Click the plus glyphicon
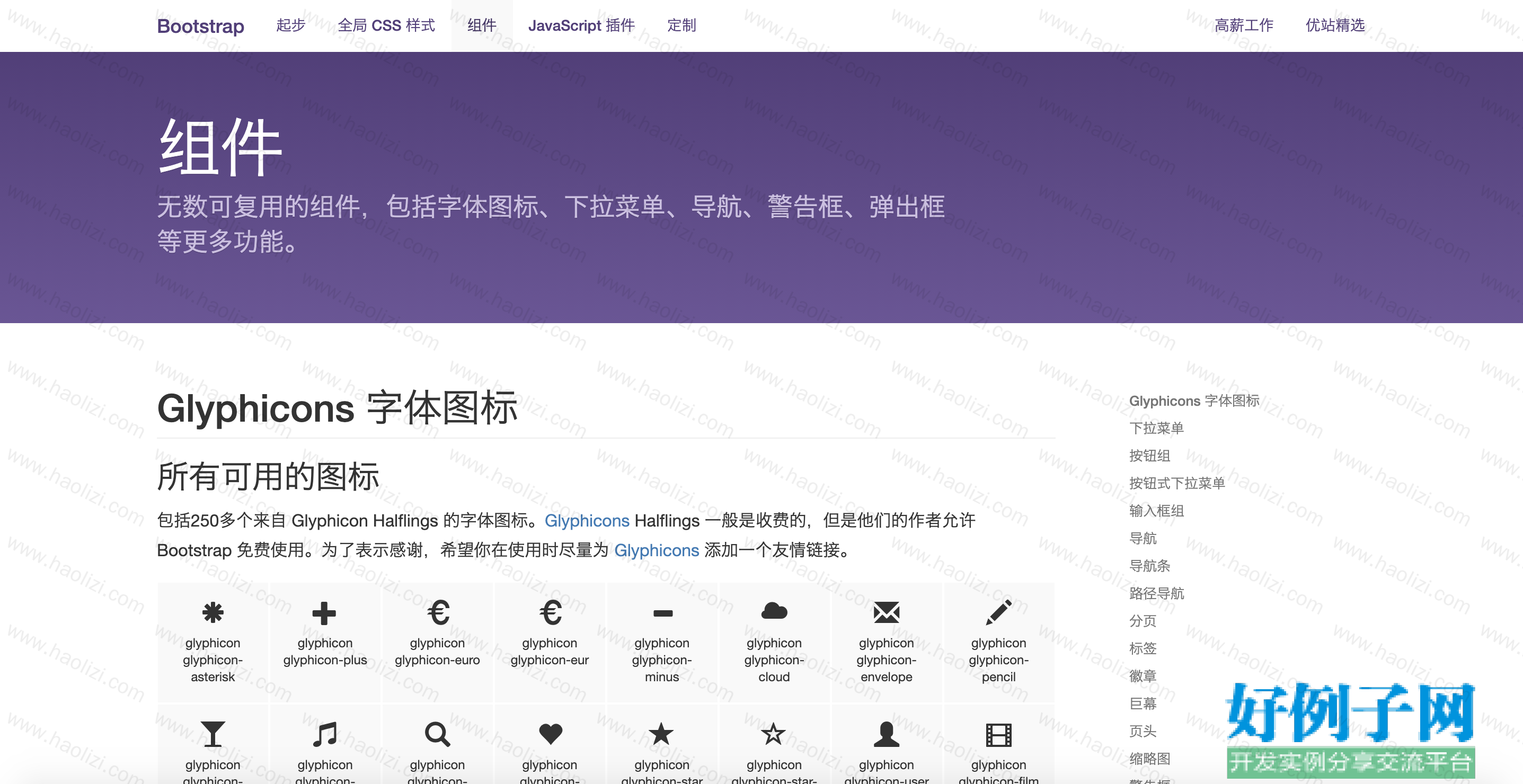Viewport: 1523px width, 784px height. coord(324,613)
